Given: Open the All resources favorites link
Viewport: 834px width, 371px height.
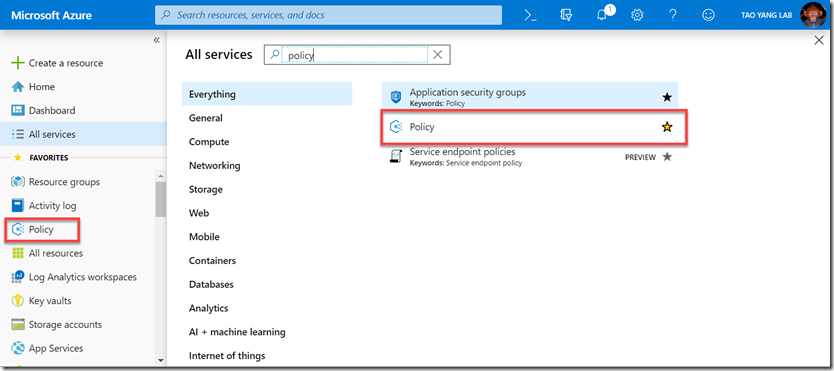Looking at the screenshot, I should (56, 253).
